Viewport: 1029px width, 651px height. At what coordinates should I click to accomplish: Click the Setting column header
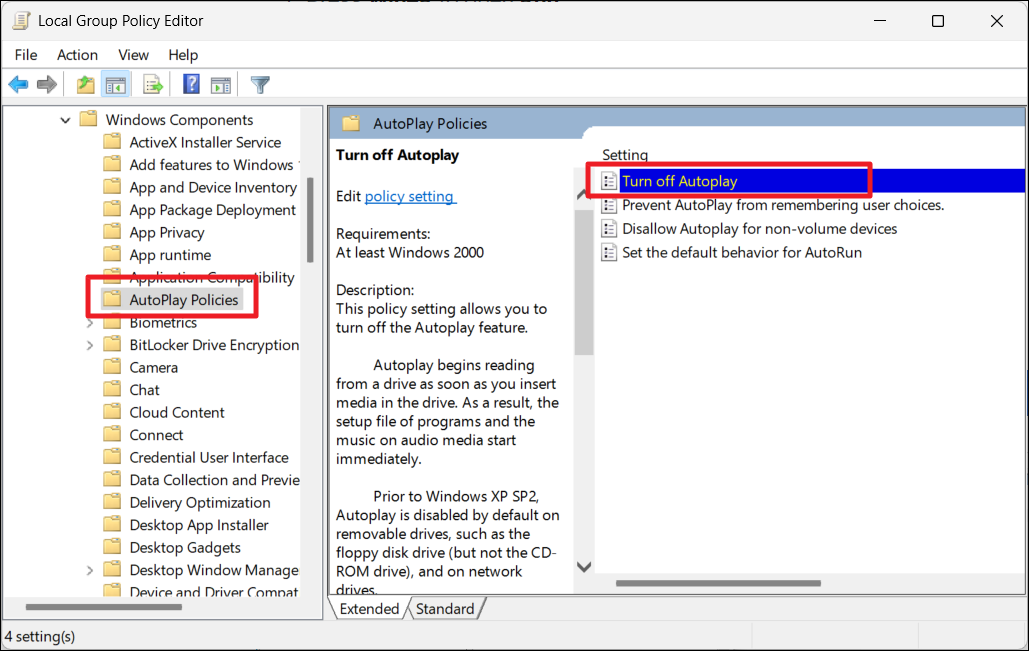tap(625, 155)
